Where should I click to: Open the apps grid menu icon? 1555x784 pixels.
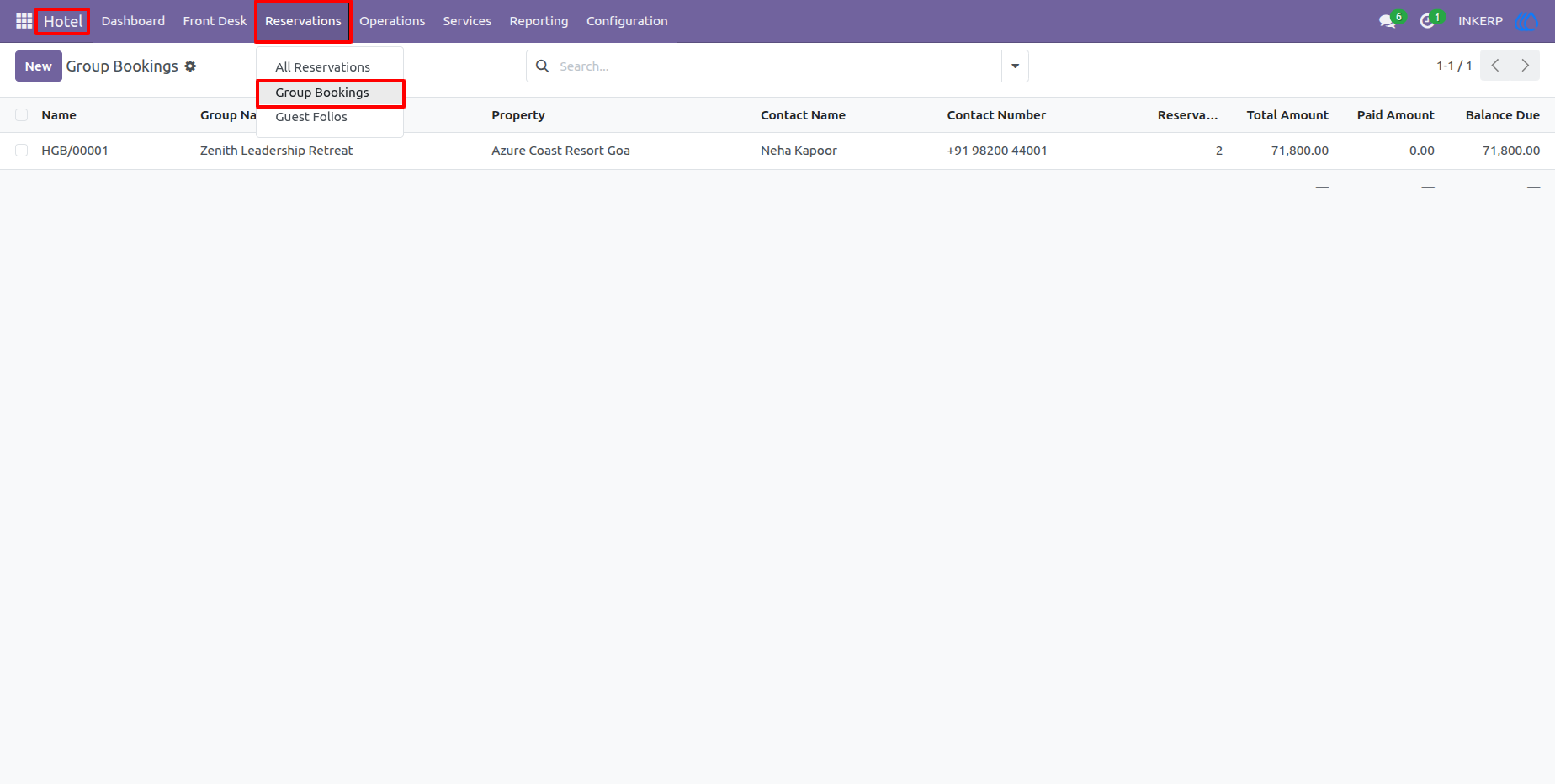[x=24, y=21]
